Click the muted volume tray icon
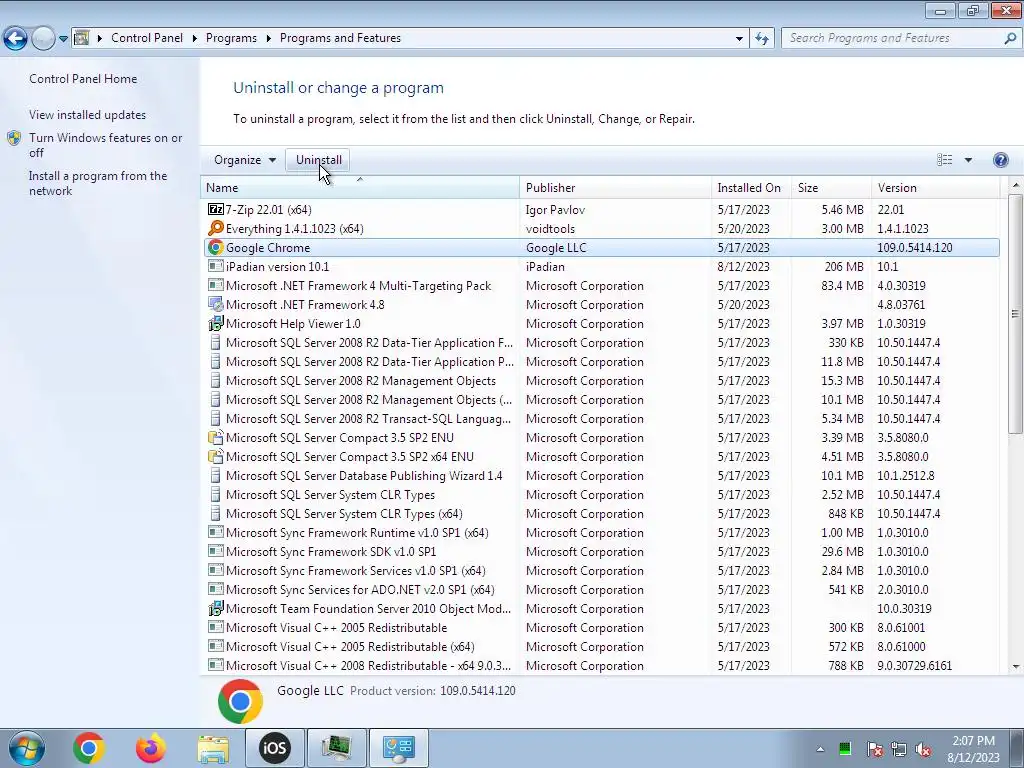 923,749
